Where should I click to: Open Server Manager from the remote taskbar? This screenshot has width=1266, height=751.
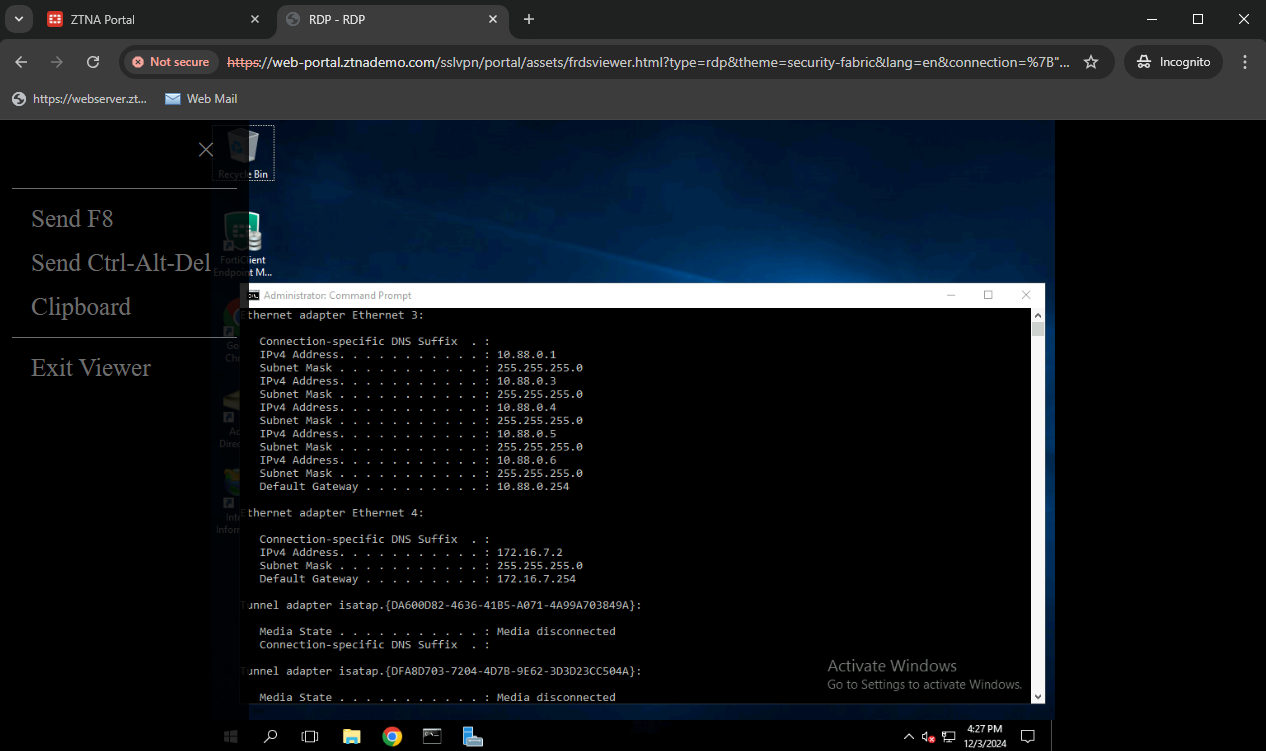click(x=472, y=736)
